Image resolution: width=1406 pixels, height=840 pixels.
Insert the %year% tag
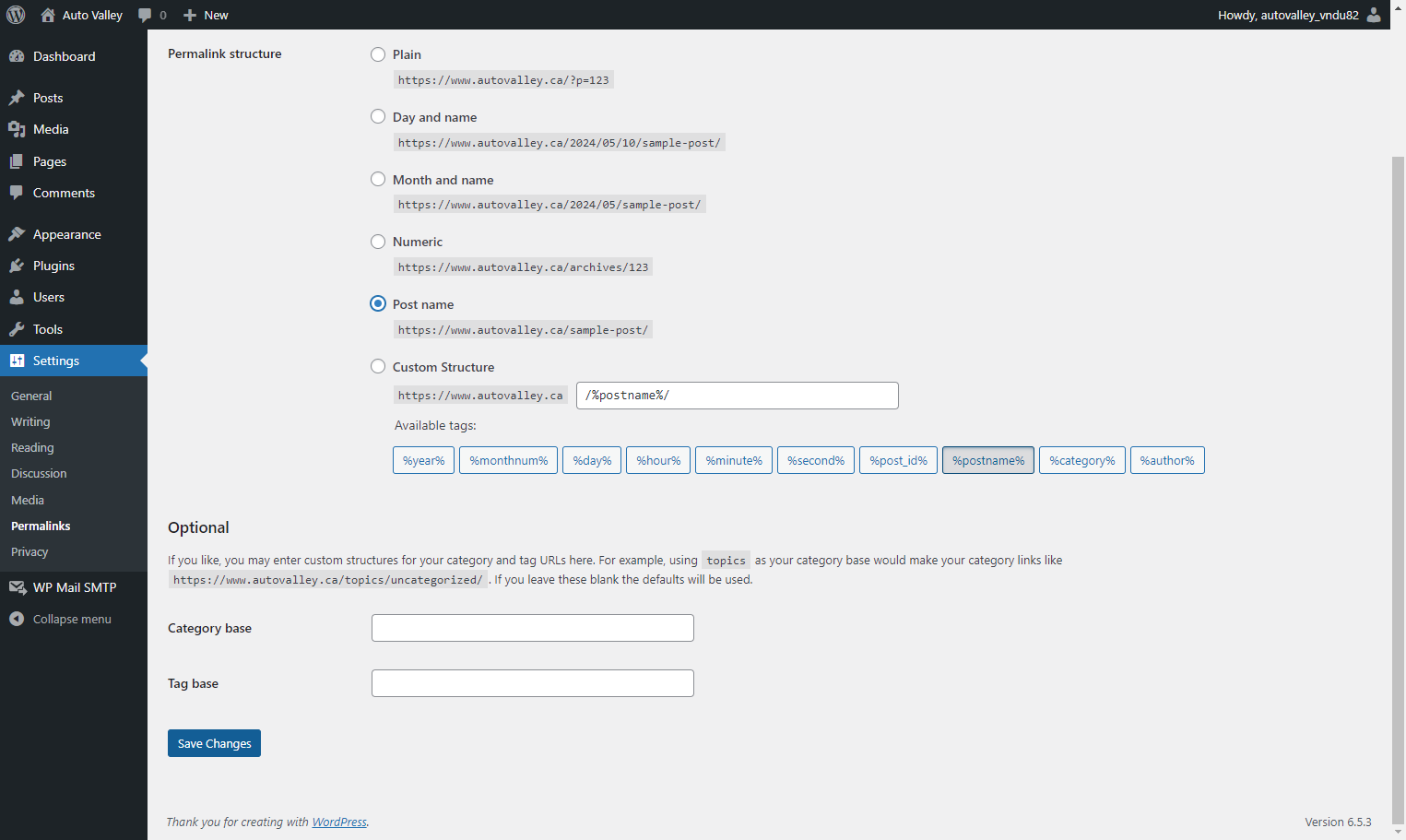coord(424,460)
